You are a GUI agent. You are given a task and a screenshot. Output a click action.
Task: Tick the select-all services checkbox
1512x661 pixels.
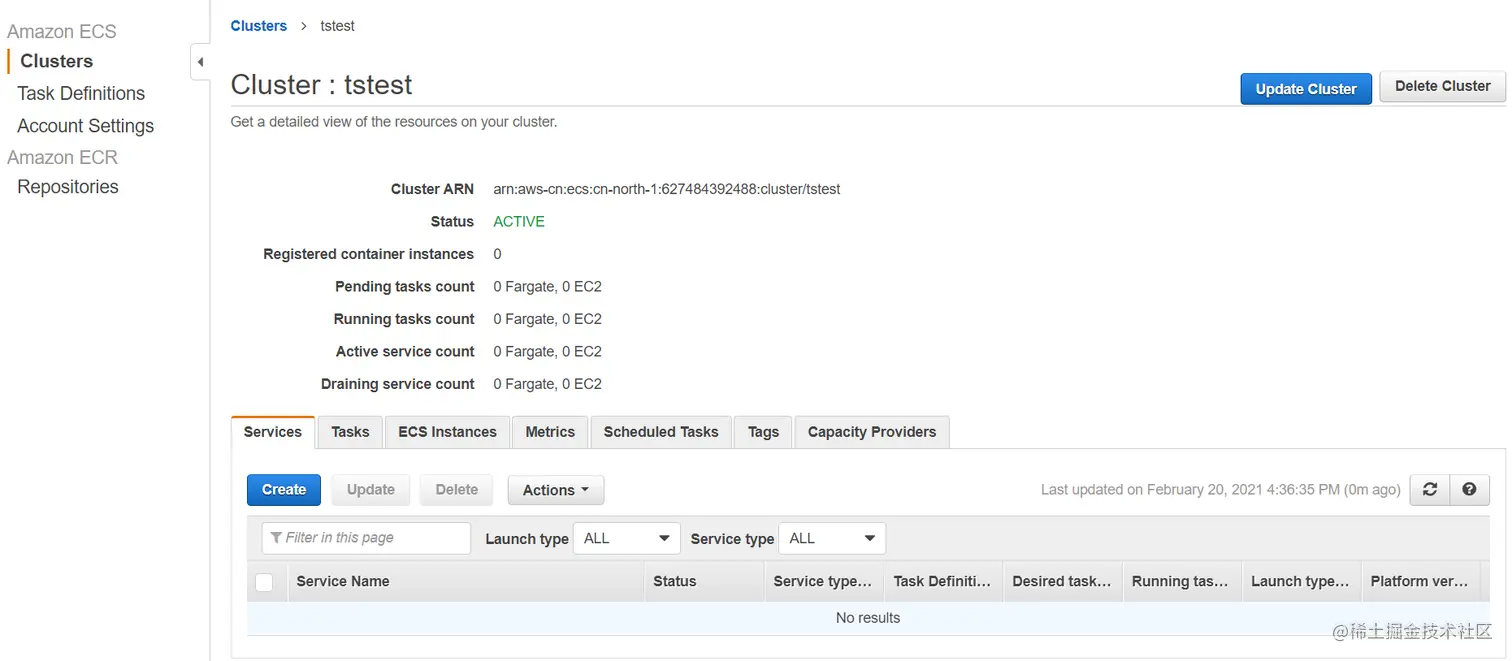264,582
